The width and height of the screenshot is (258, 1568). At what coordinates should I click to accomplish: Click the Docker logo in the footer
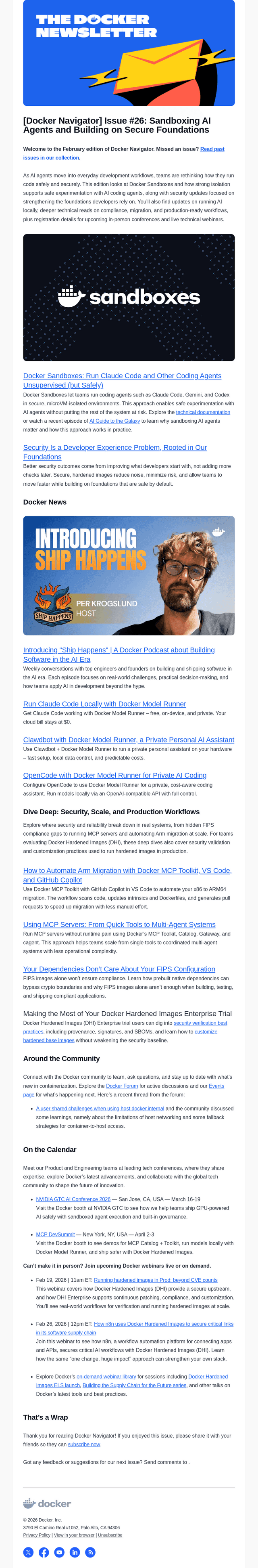pyautogui.click(x=47, y=1503)
